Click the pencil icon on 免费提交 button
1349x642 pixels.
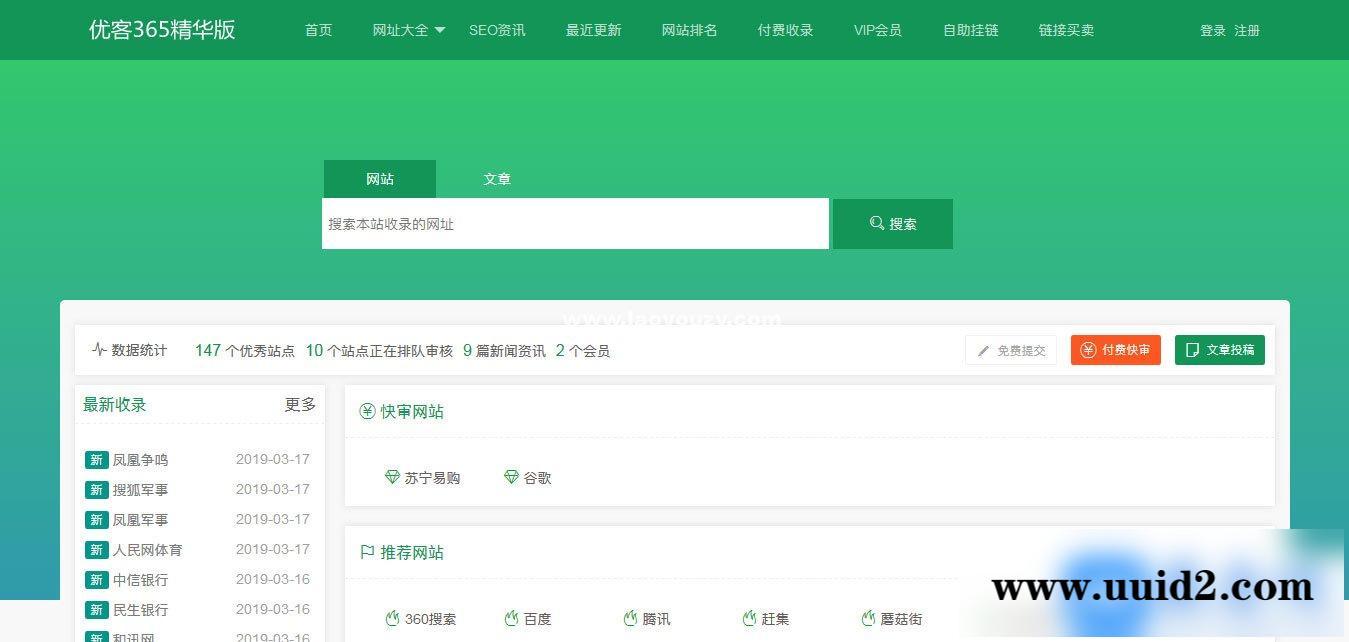click(981, 350)
